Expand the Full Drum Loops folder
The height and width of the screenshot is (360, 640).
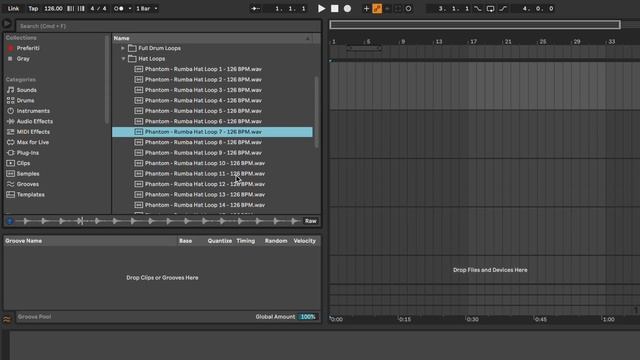[x=123, y=48]
